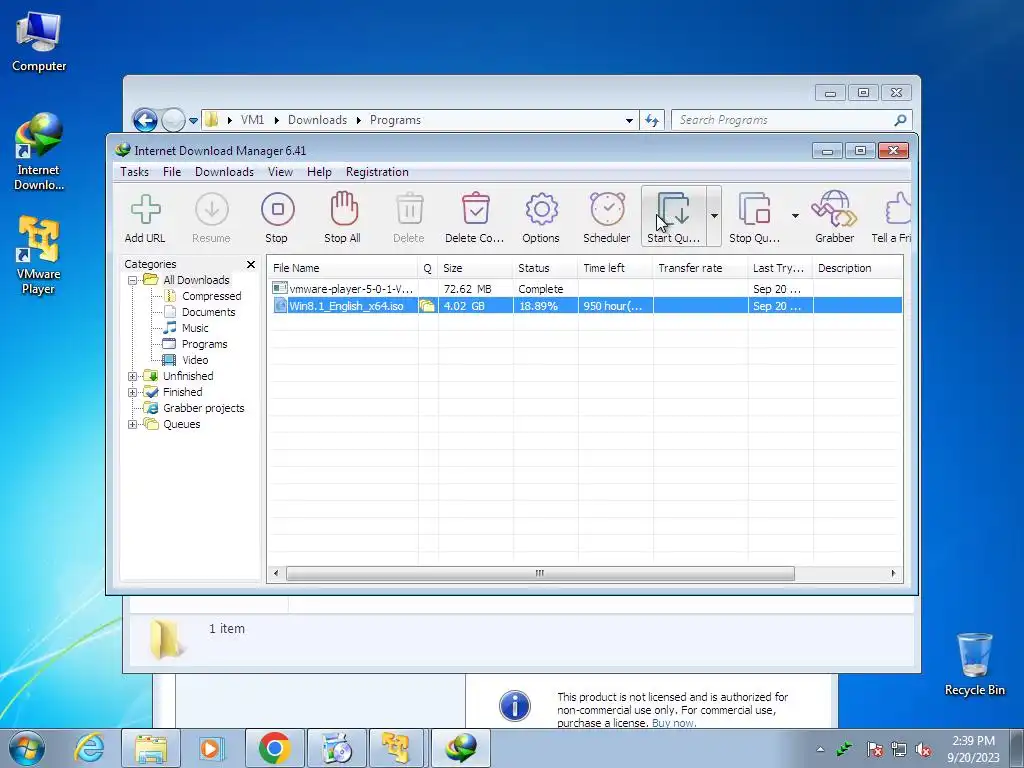Click the queue icon in Win8.1 row
1024x768 pixels.
pos(427,306)
